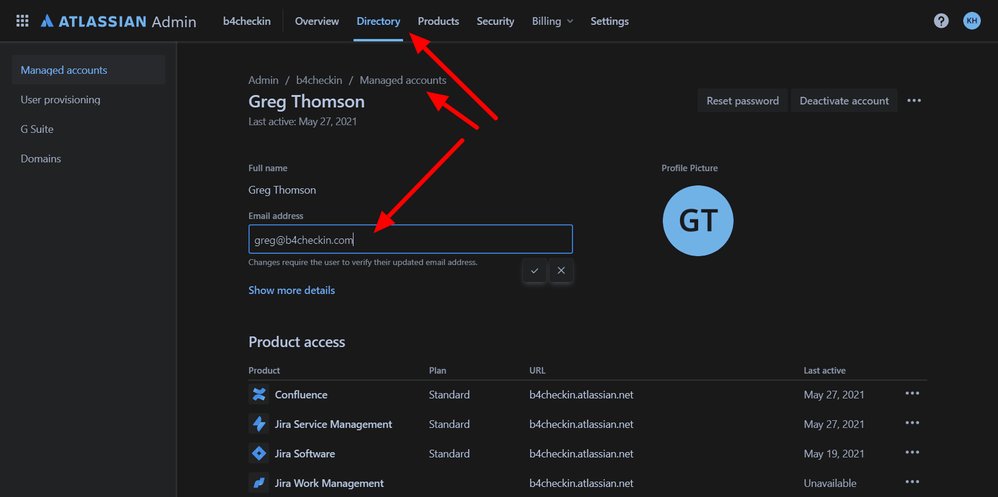Image resolution: width=998 pixels, height=497 pixels.
Task: Click the Jira Work Management icon
Action: tap(259, 483)
